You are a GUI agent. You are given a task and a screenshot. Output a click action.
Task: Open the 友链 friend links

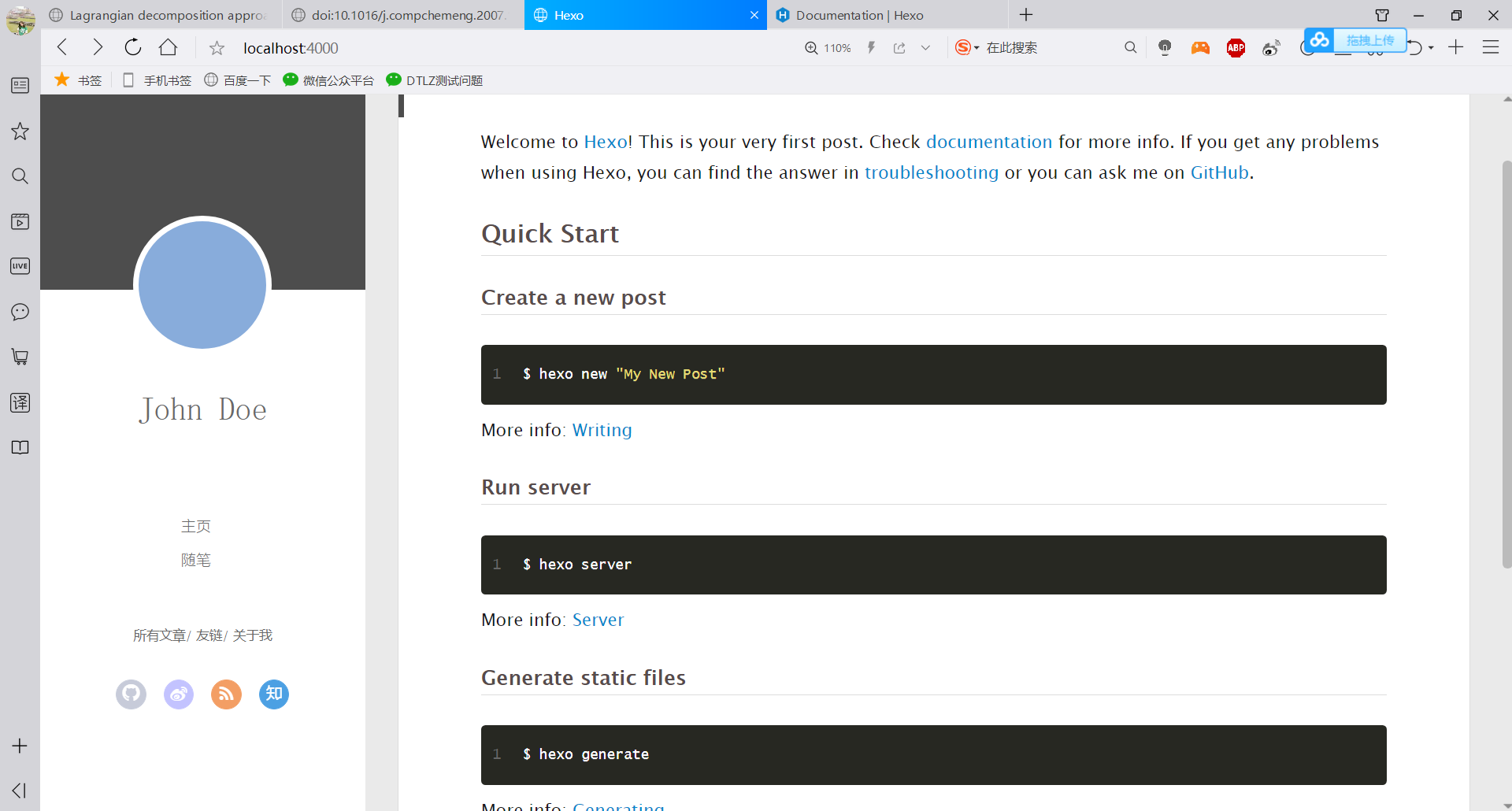[x=209, y=635]
